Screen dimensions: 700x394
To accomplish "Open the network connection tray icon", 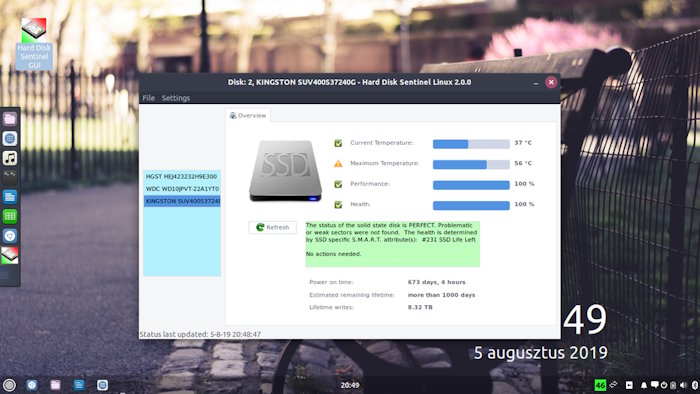I will tap(614, 384).
